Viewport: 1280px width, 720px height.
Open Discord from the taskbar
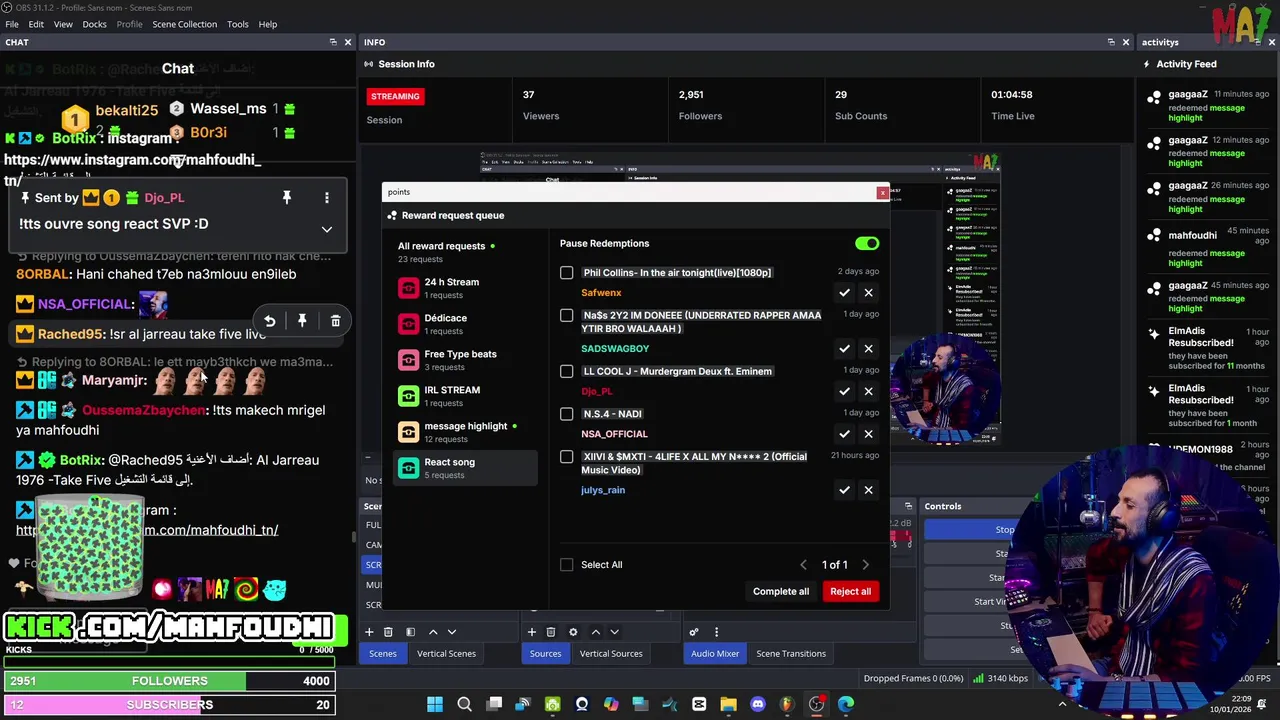pos(757,705)
